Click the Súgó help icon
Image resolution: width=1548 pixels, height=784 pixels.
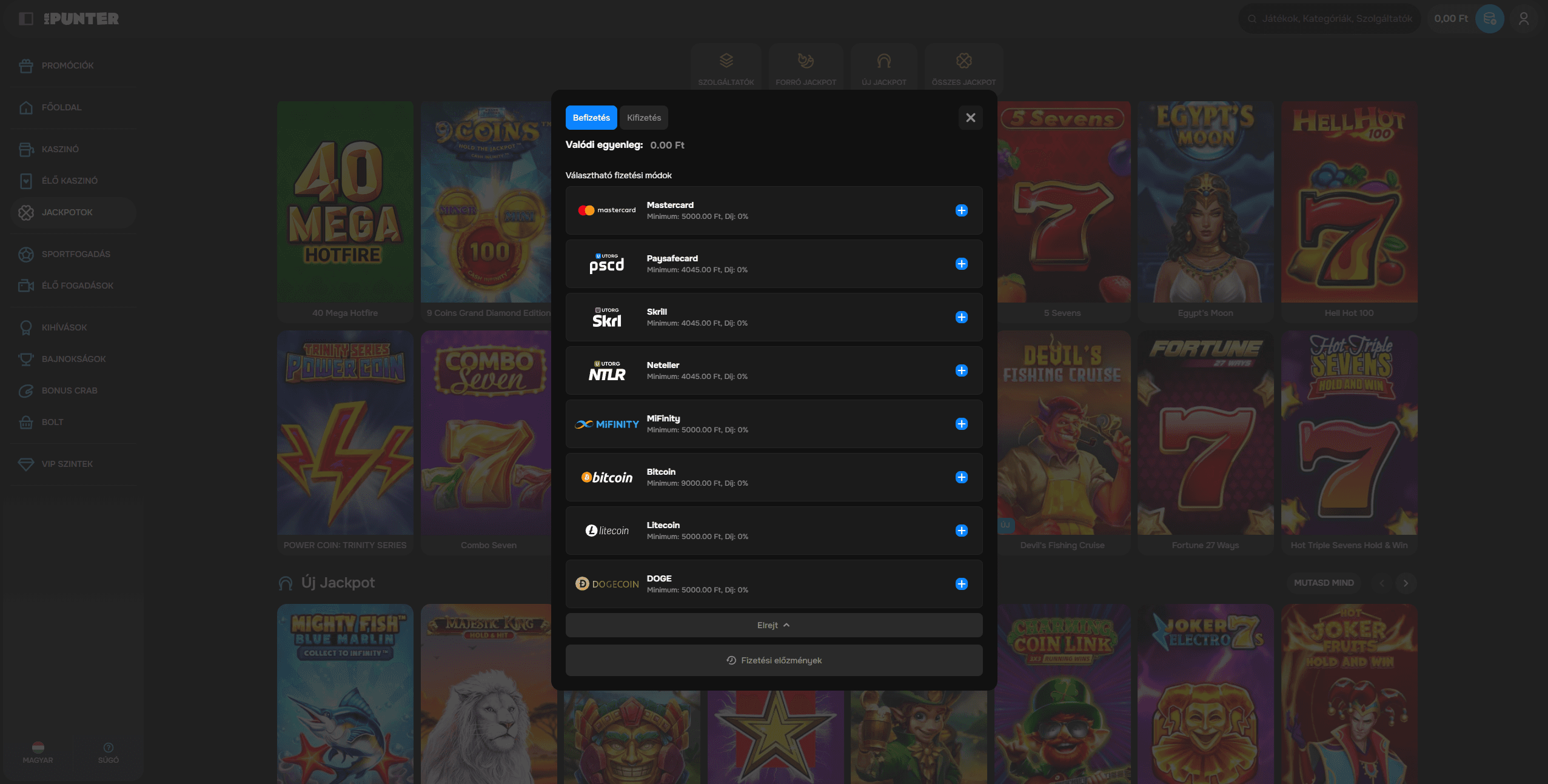(x=109, y=752)
